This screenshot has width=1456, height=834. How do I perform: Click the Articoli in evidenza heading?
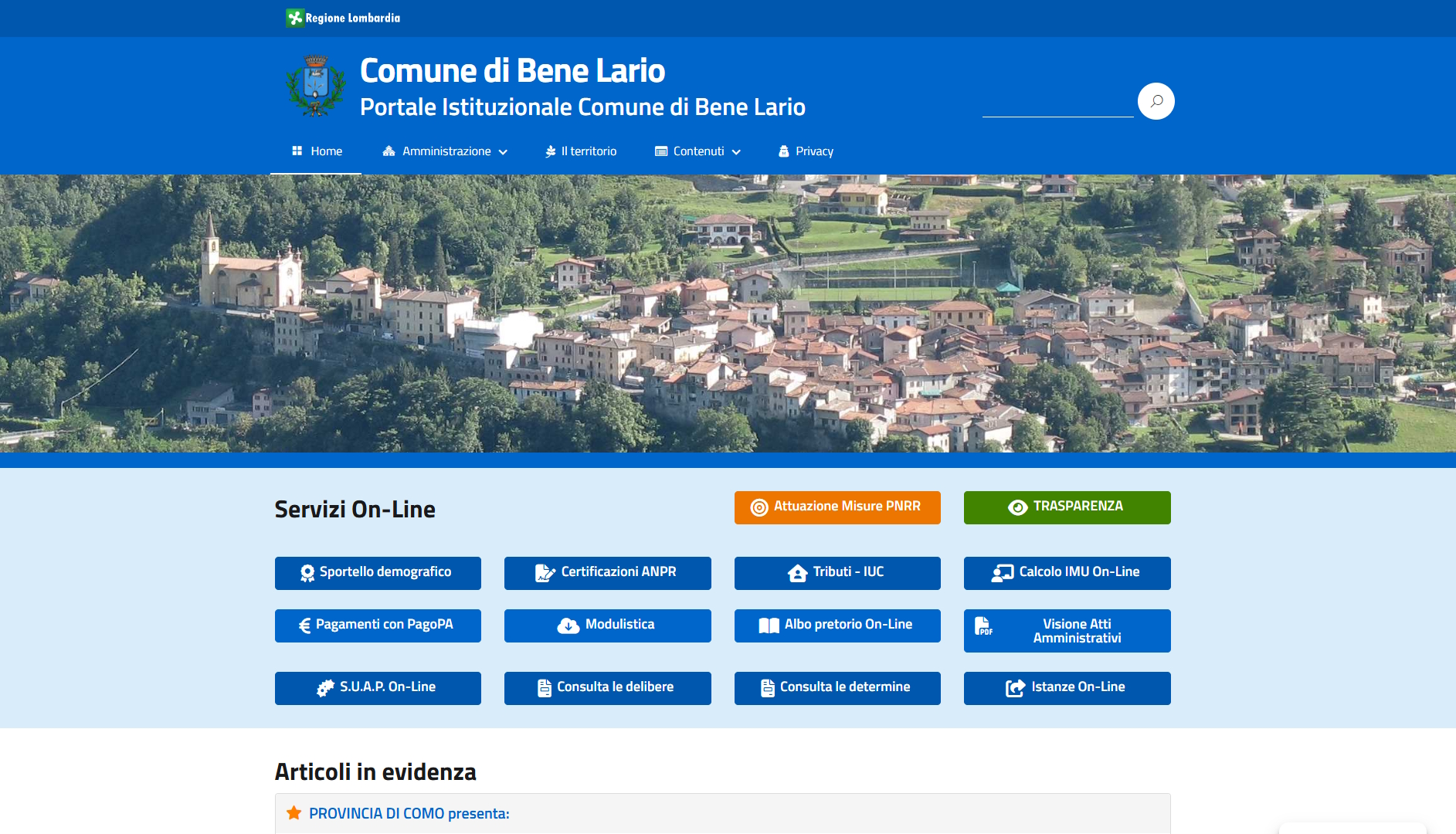click(375, 771)
